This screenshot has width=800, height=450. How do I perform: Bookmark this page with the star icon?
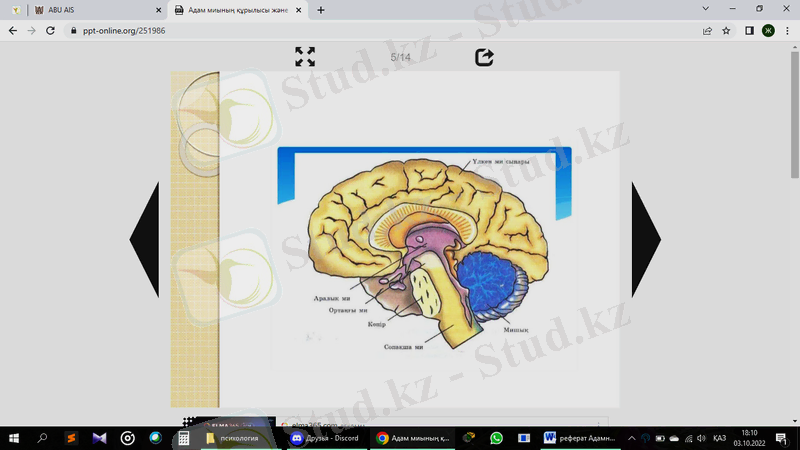(x=727, y=30)
